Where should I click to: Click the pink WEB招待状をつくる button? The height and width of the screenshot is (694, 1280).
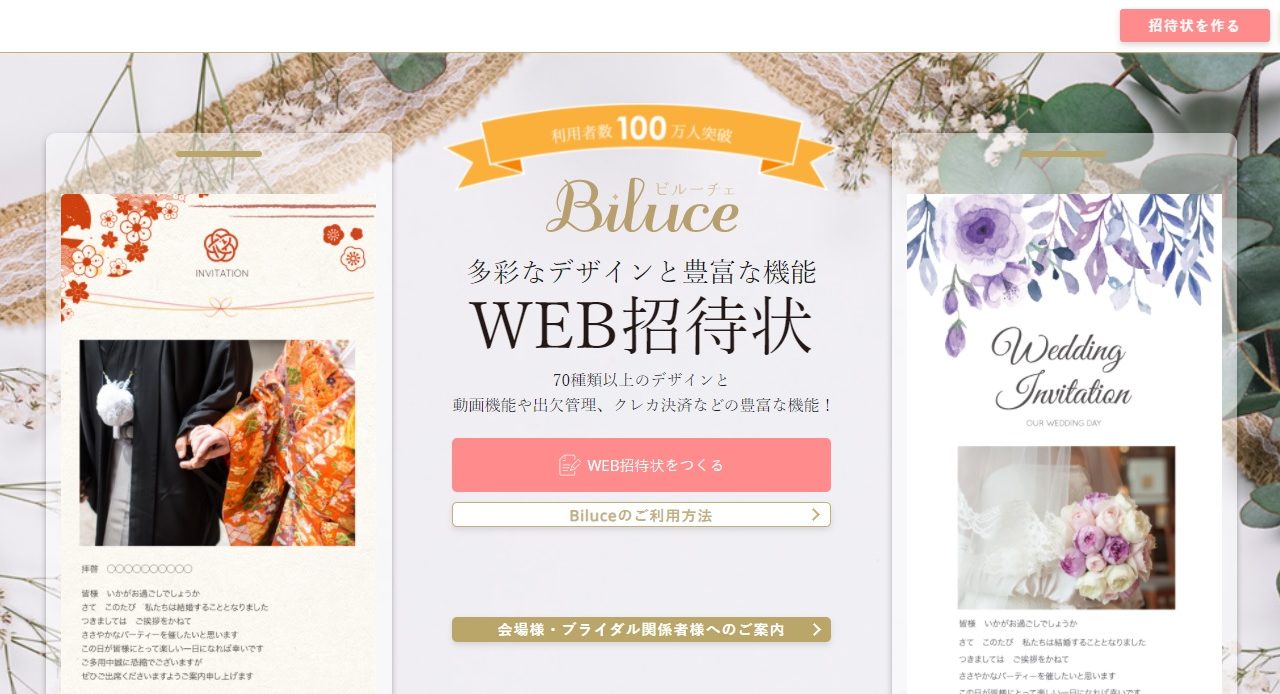point(641,465)
